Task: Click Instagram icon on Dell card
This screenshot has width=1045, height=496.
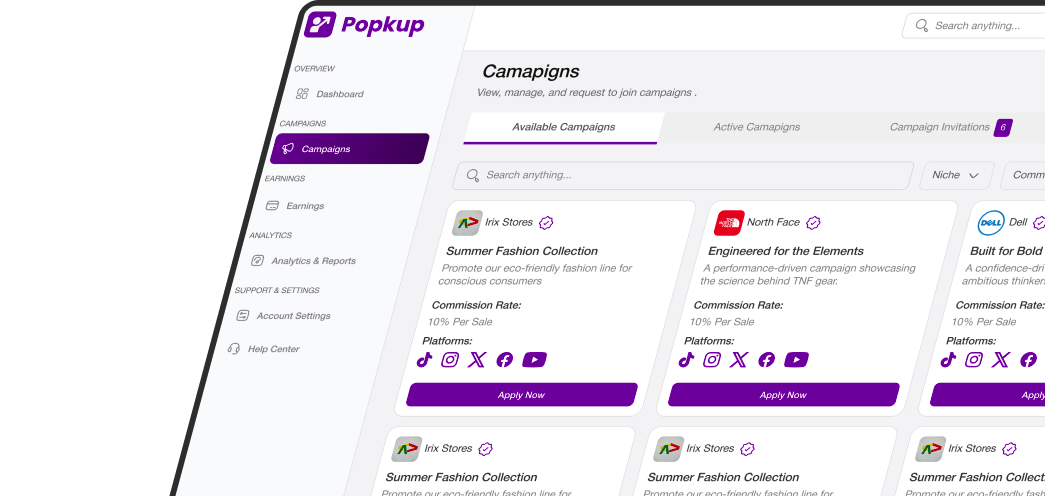Action: pos(974,360)
